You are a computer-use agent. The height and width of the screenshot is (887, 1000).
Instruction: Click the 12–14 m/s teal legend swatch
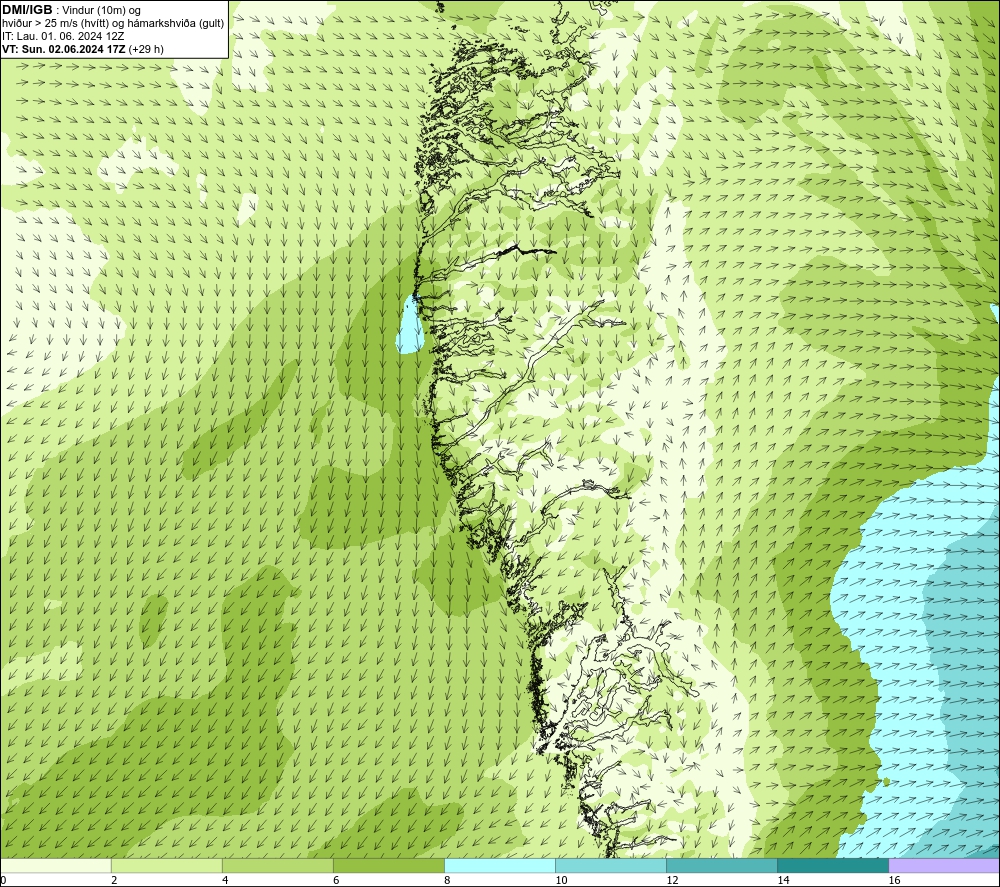click(x=721, y=865)
